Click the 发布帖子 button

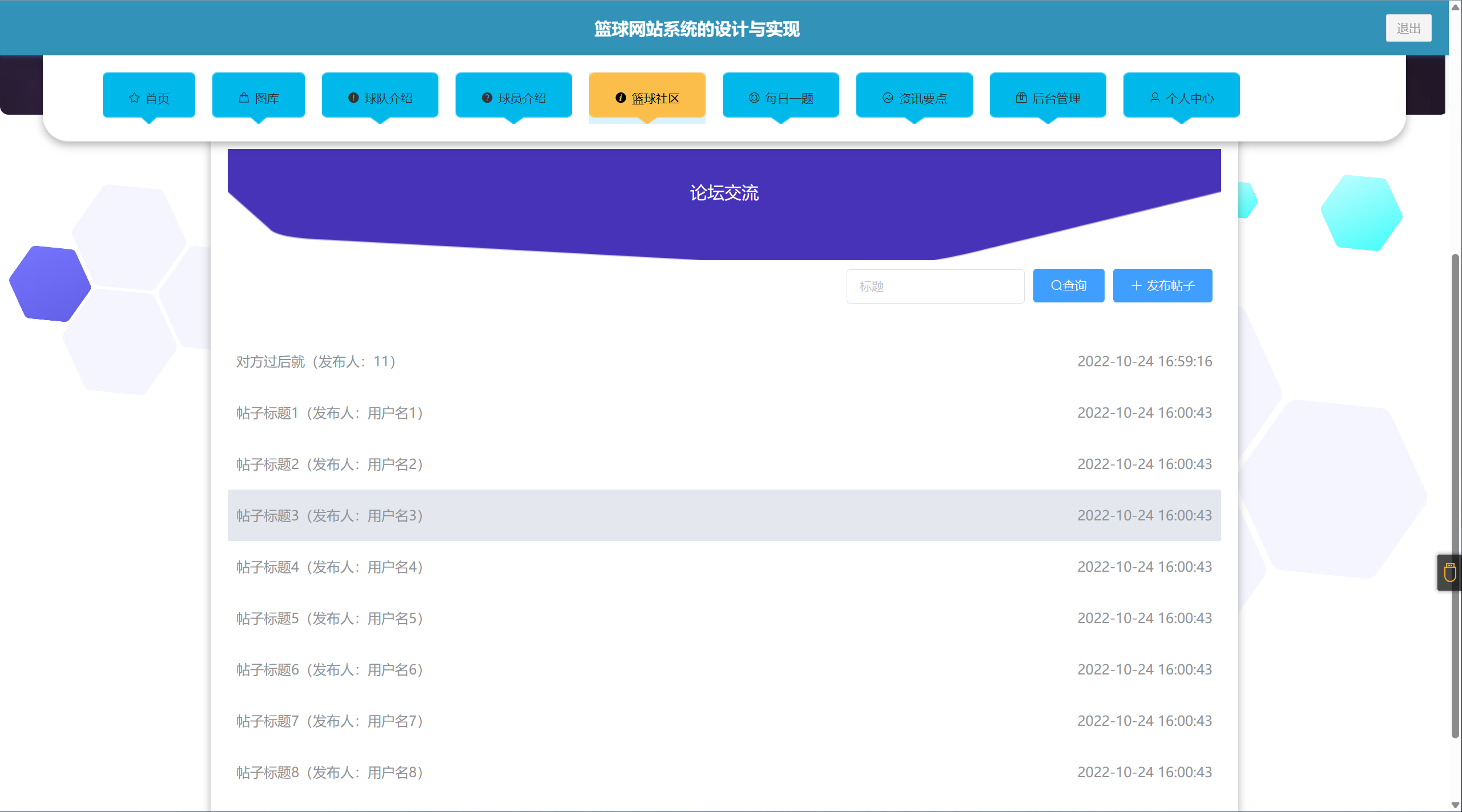click(x=1162, y=285)
